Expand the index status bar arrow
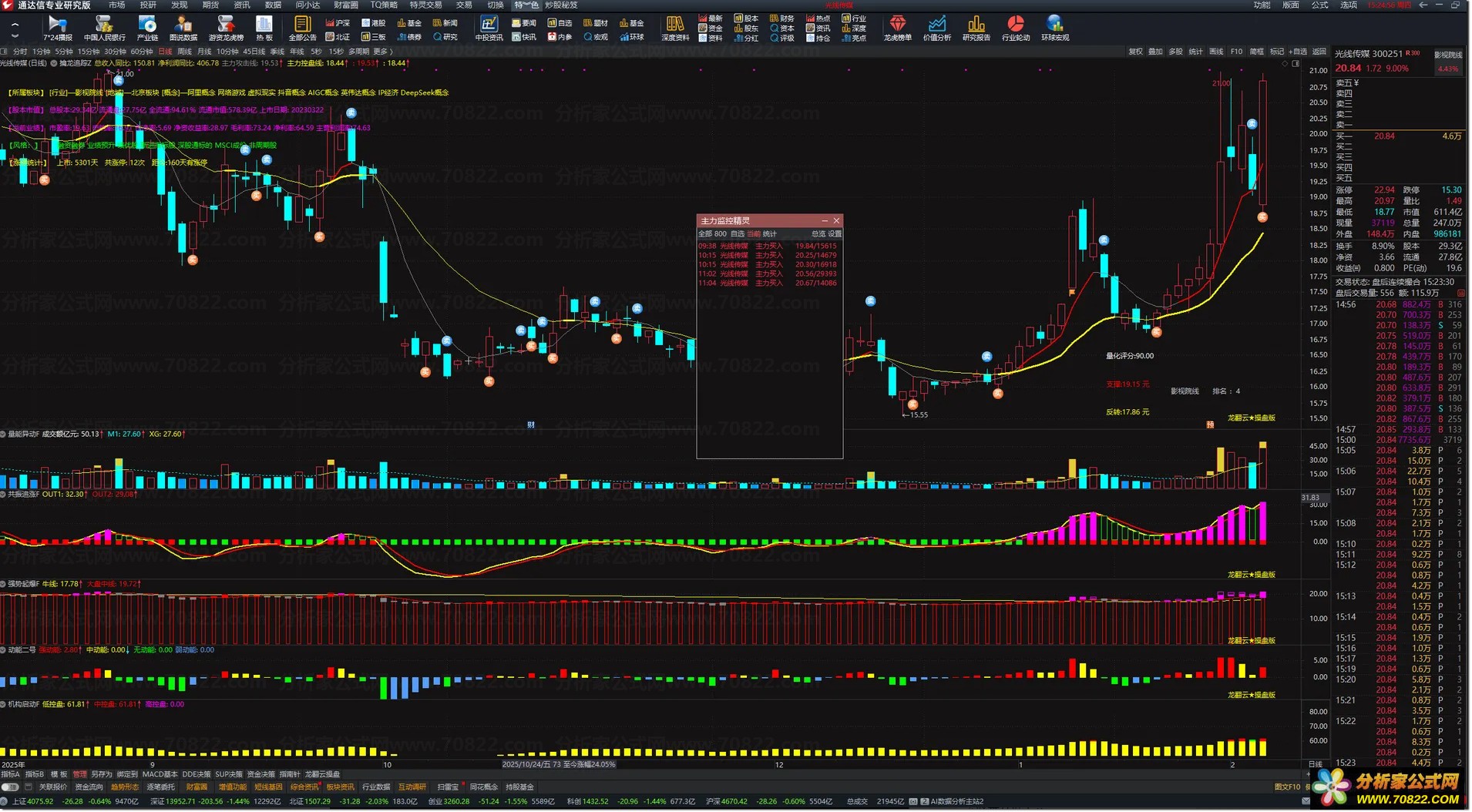 (5, 801)
